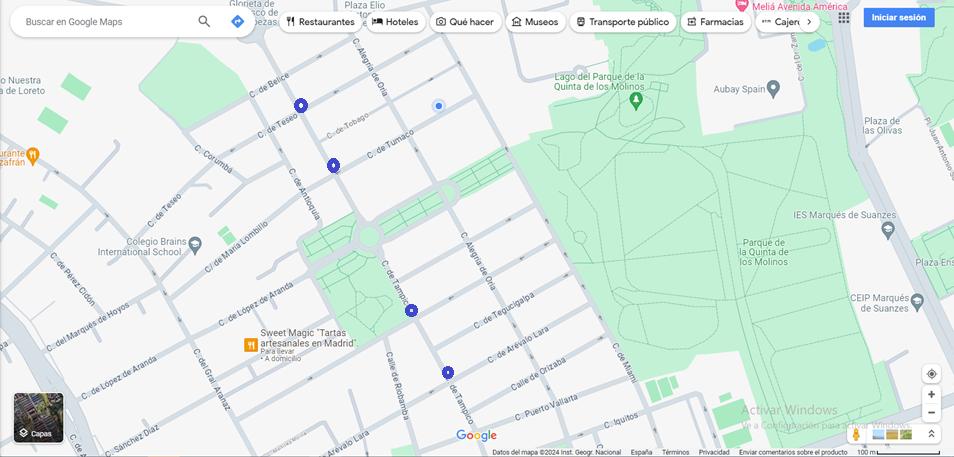Click the C. de Tegucigalpa street label
Viewport: 954px width, 457px height.
click(504, 310)
